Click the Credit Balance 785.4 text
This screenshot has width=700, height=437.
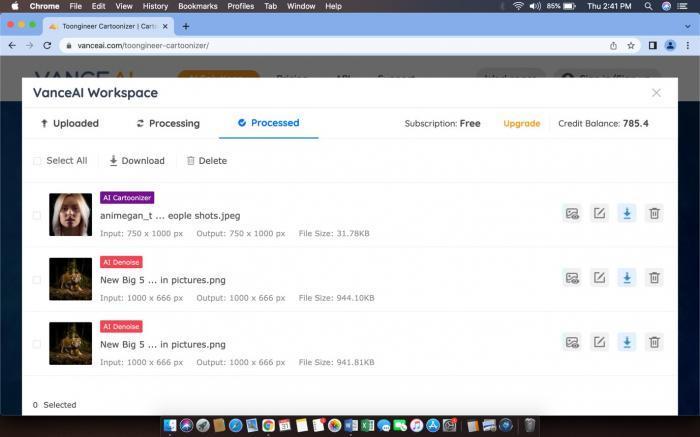603,124
